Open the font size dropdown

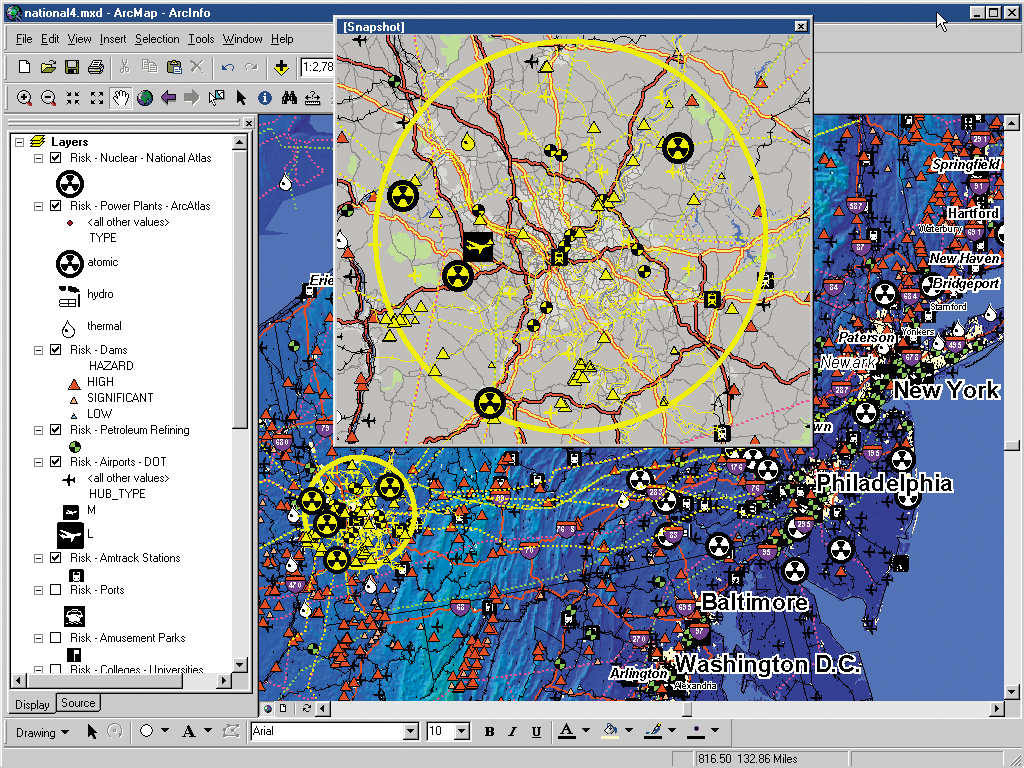click(463, 732)
